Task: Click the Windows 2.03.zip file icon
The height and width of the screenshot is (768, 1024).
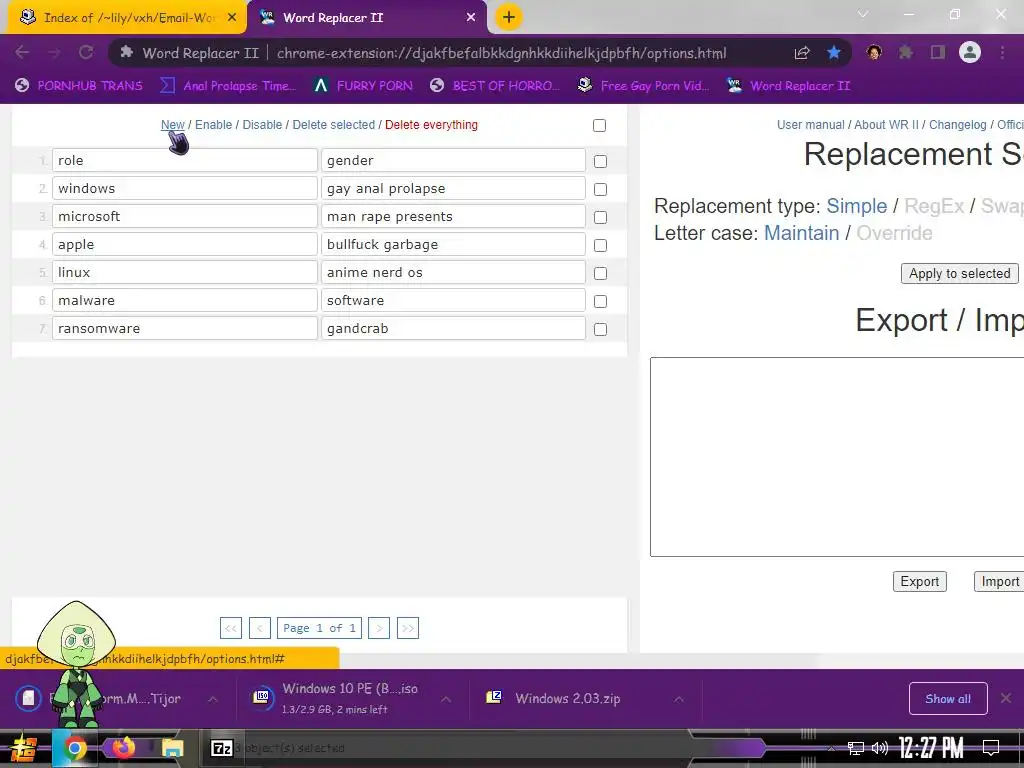Action: [x=494, y=697]
